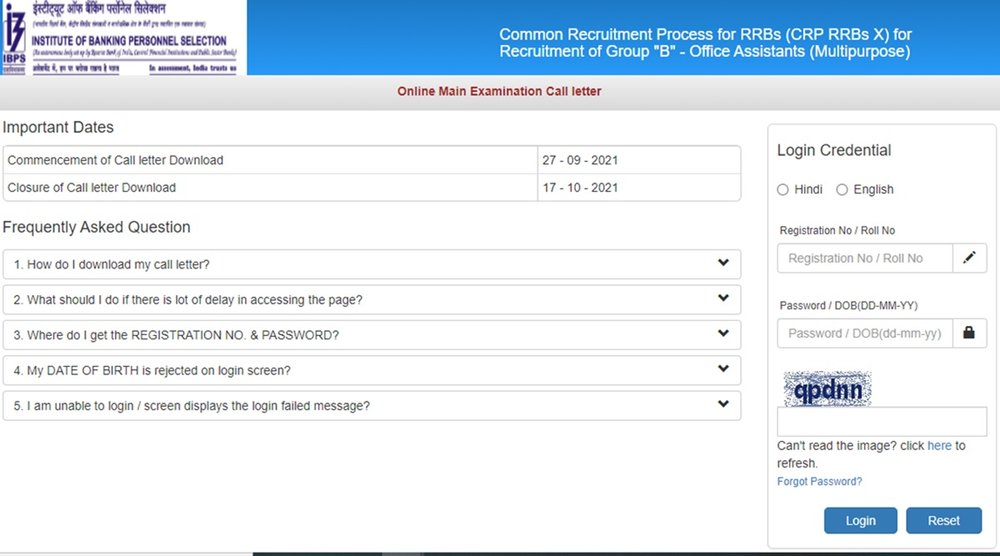Image resolution: width=1000 pixels, height=556 pixels.
Task: Click the captcha image showing qpdnn
Action: 827,389
